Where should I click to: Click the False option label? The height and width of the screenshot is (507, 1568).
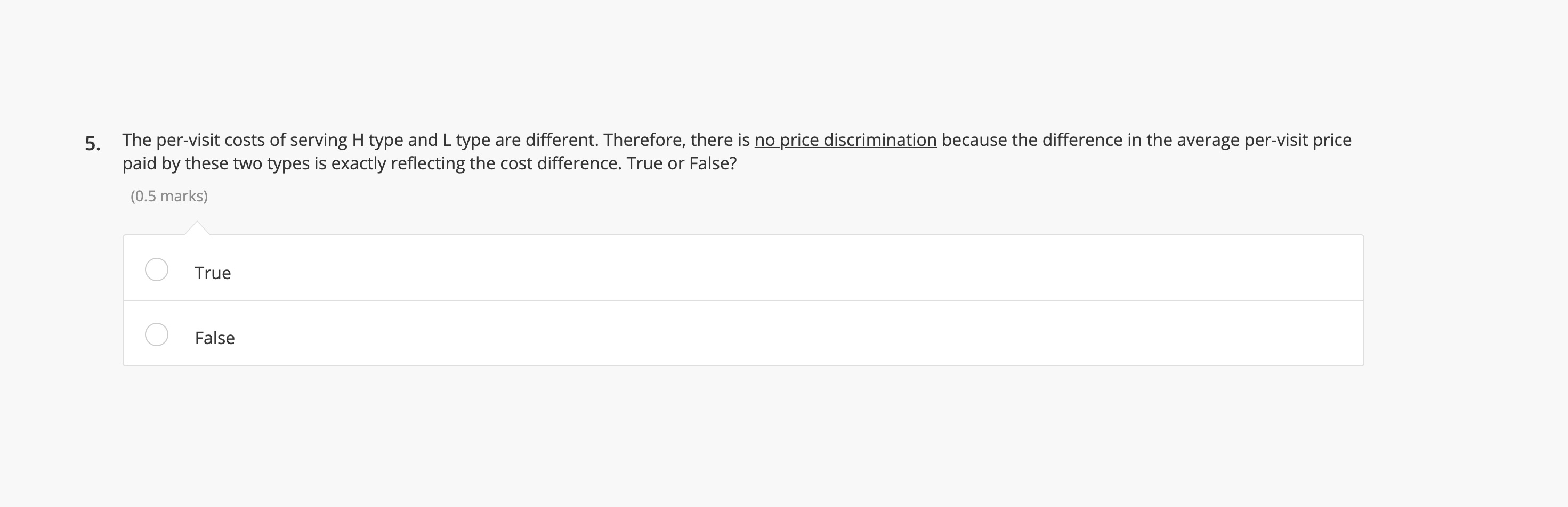tap(214, 338)
